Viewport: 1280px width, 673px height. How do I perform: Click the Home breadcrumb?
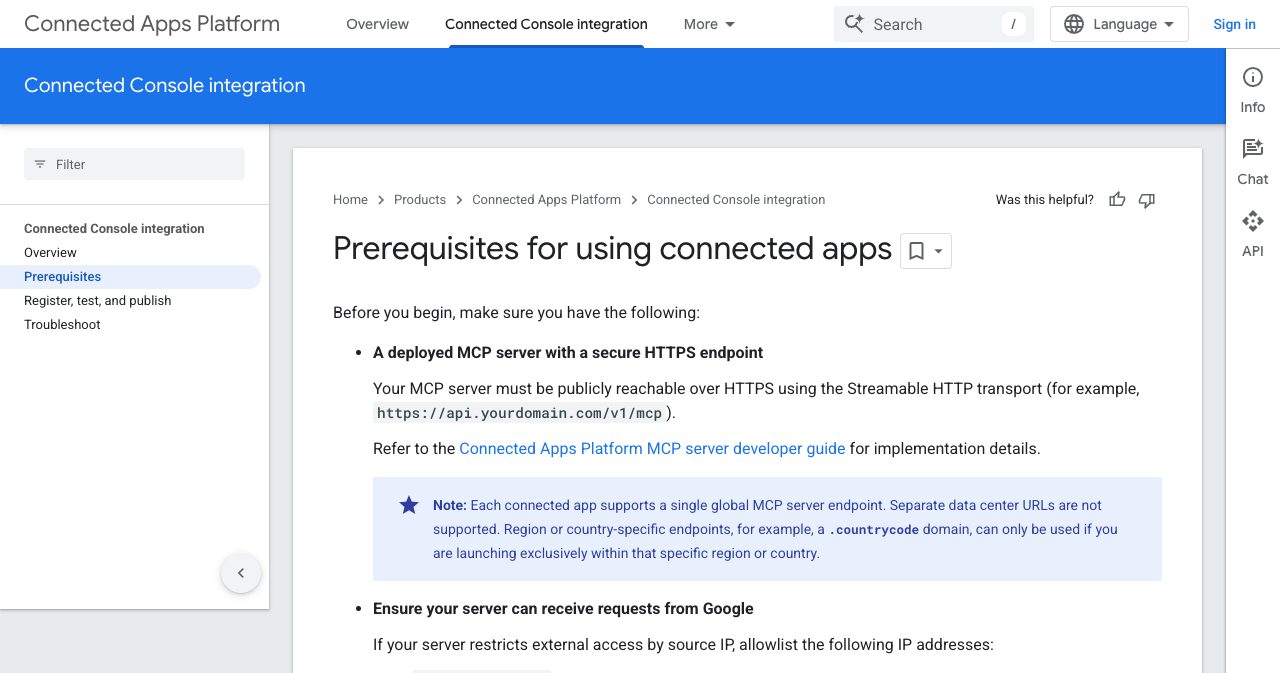[x=350, y=200]
